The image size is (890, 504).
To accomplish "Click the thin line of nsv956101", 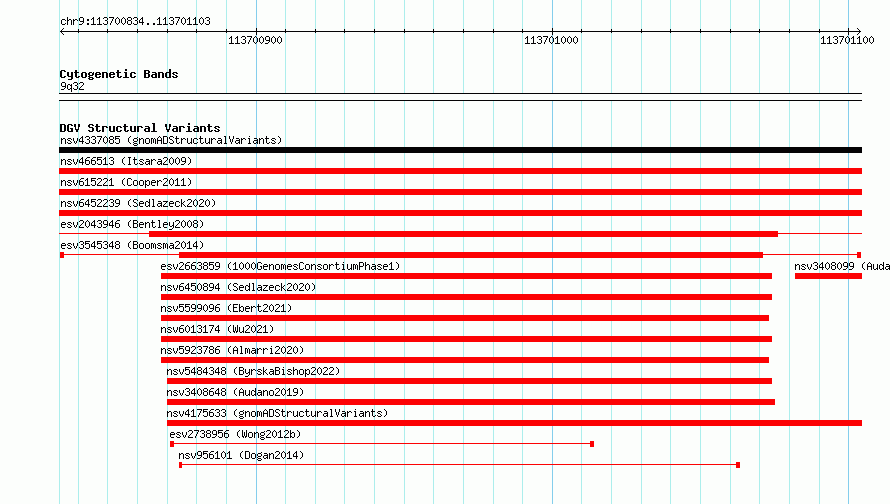I will 459,465.
